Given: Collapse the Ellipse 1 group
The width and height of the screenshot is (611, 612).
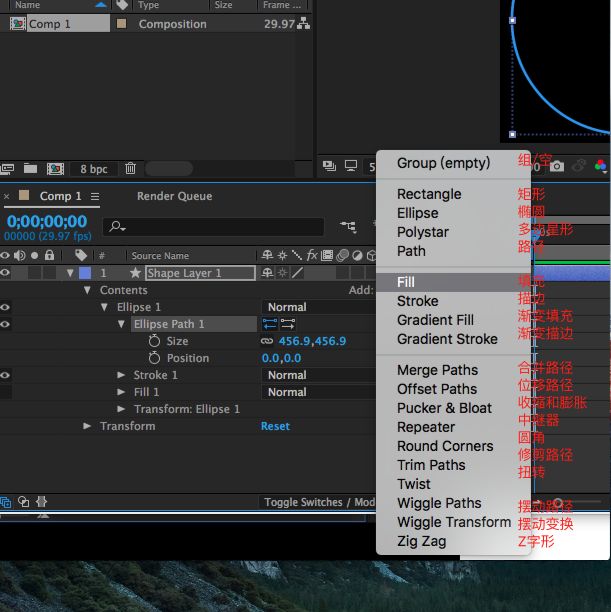Looking at the screenshot, I should coord(104,307).
